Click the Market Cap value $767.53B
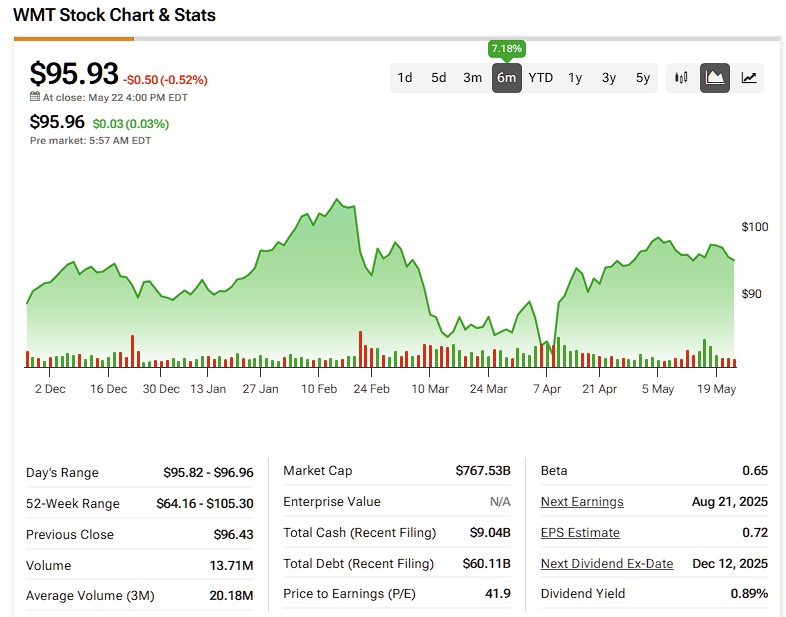This screenshot has width=786, height=617. [483, 471]
